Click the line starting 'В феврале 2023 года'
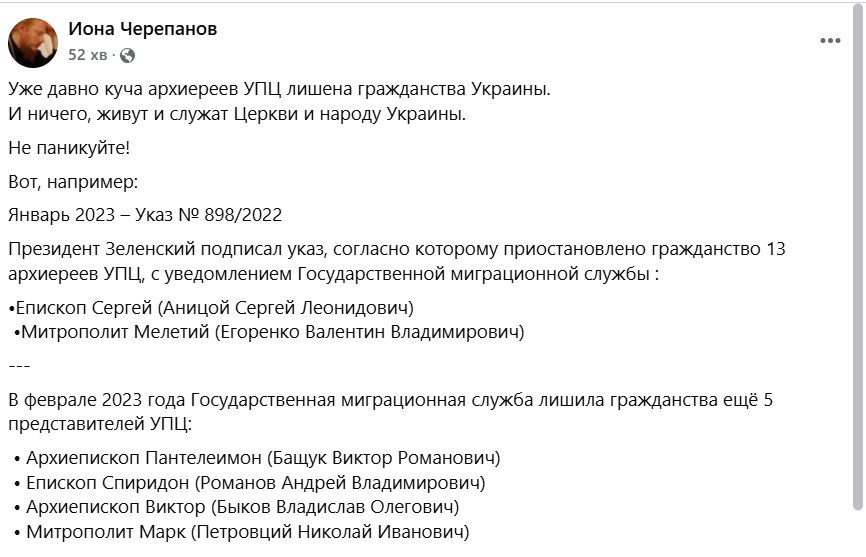Screen dimensions: 866x557 click(x=391, y=400)
